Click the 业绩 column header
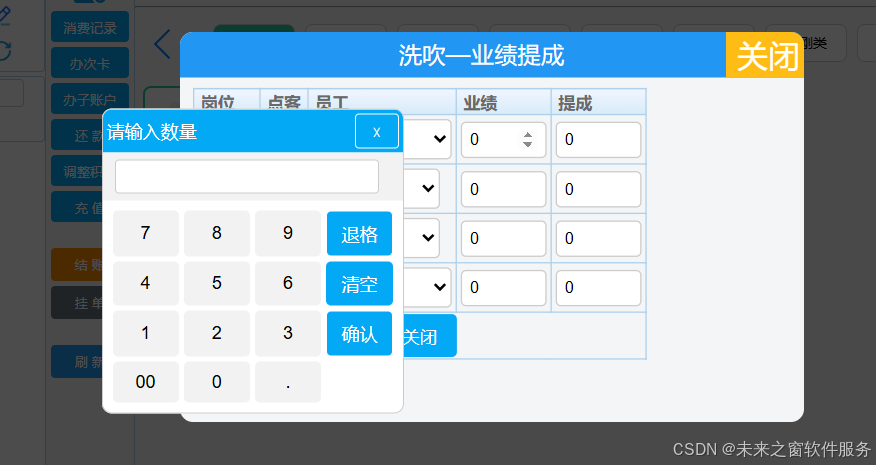This screenshot has height=465, width=876. tap(504, 102)
